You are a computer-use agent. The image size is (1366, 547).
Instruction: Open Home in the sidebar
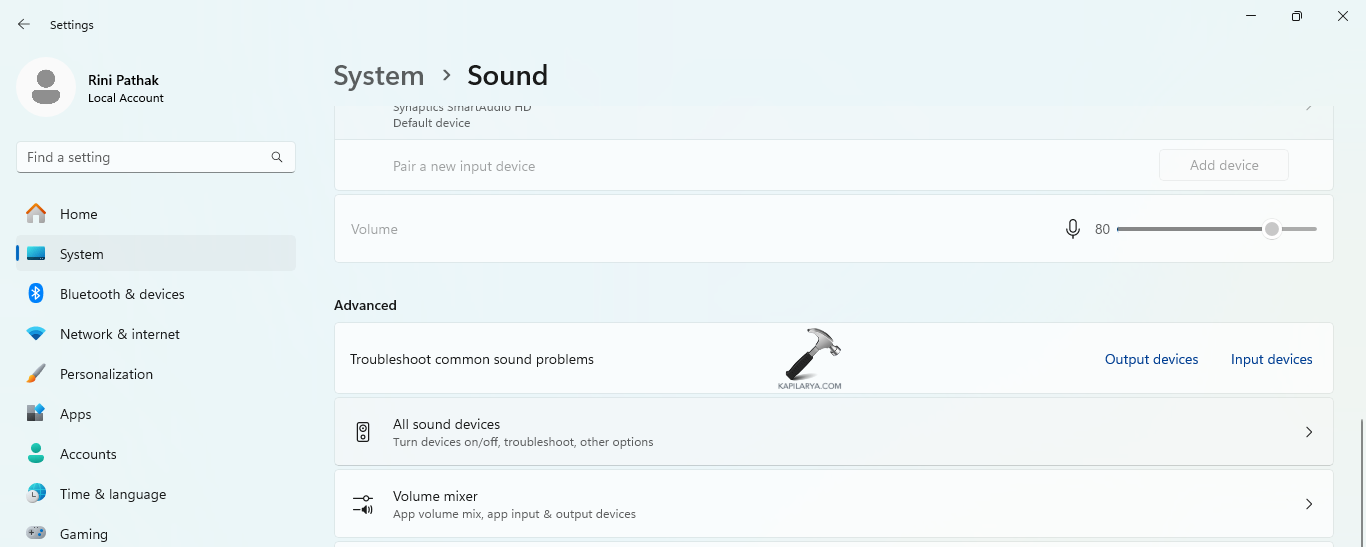(79, 214)
